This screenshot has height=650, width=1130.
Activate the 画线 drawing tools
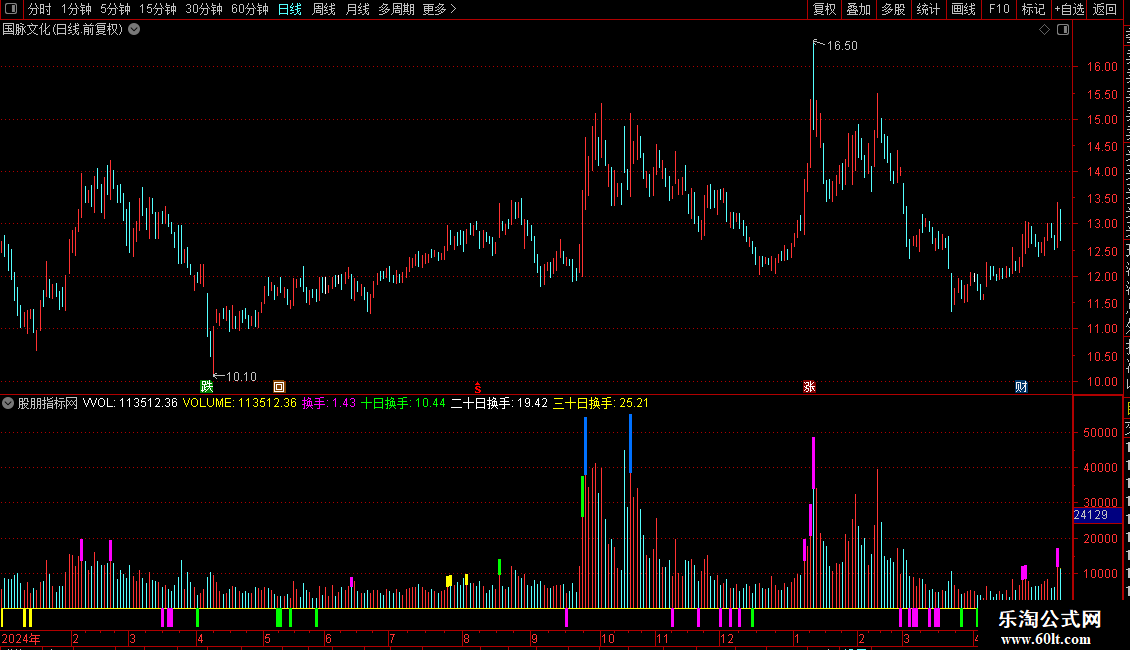pos(963,9)
